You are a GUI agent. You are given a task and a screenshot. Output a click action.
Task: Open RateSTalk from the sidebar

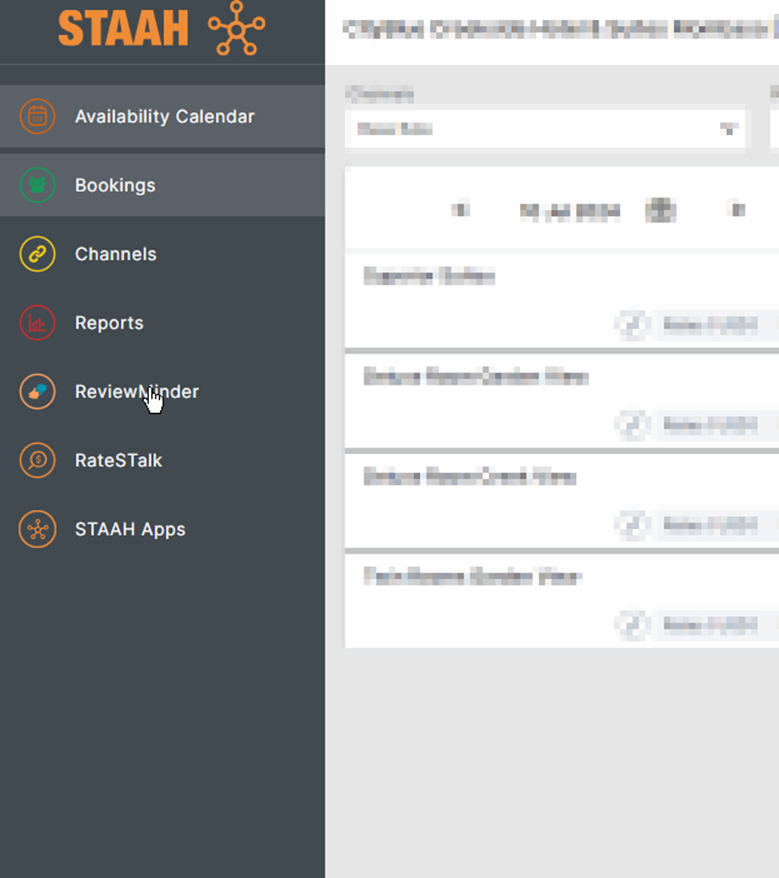tap(118, 461)
